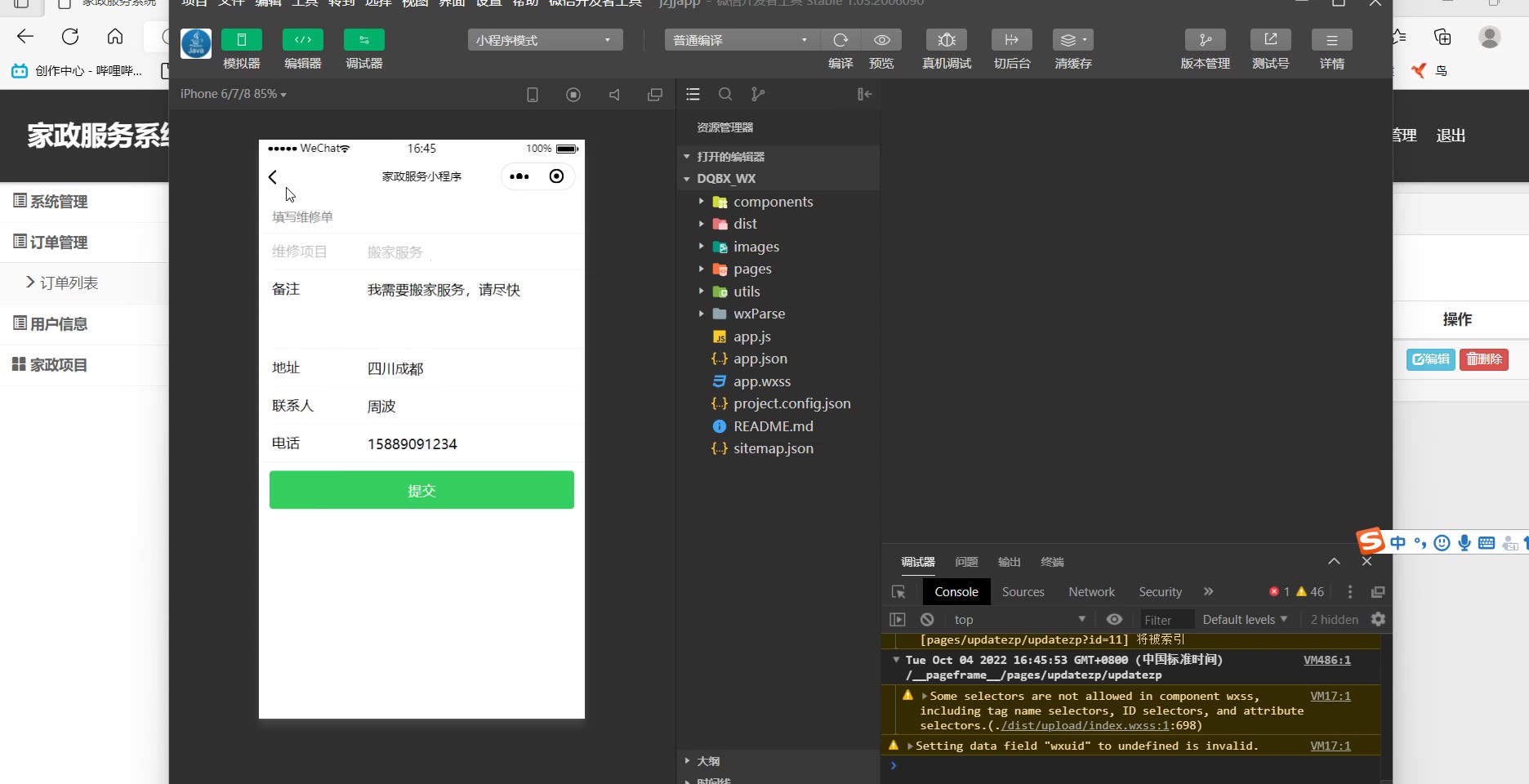Click the Compile refresh icon in the toolbar
The width and height of the screenshot is (1529, 784).
click(840, 40)
